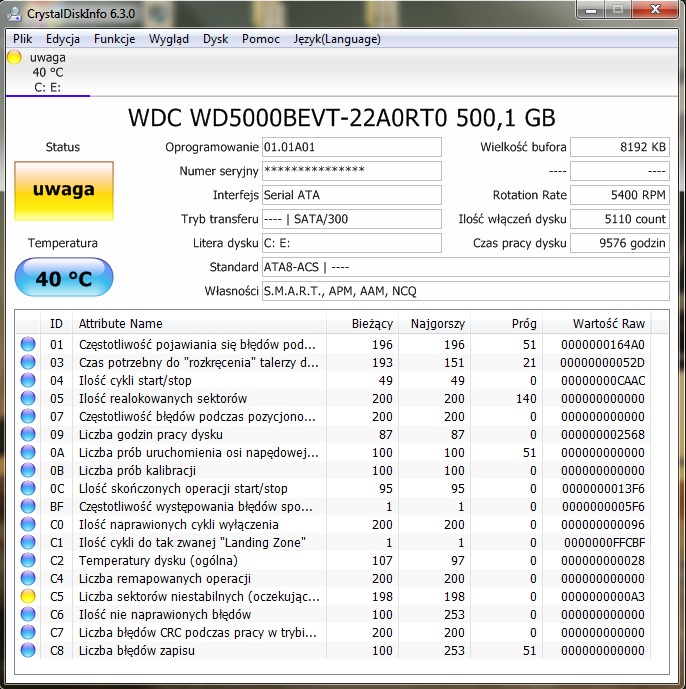This screenshot has width=686, height=689.
Task: Click raw value 0000000FFCBF
Action: click(605, 542)
